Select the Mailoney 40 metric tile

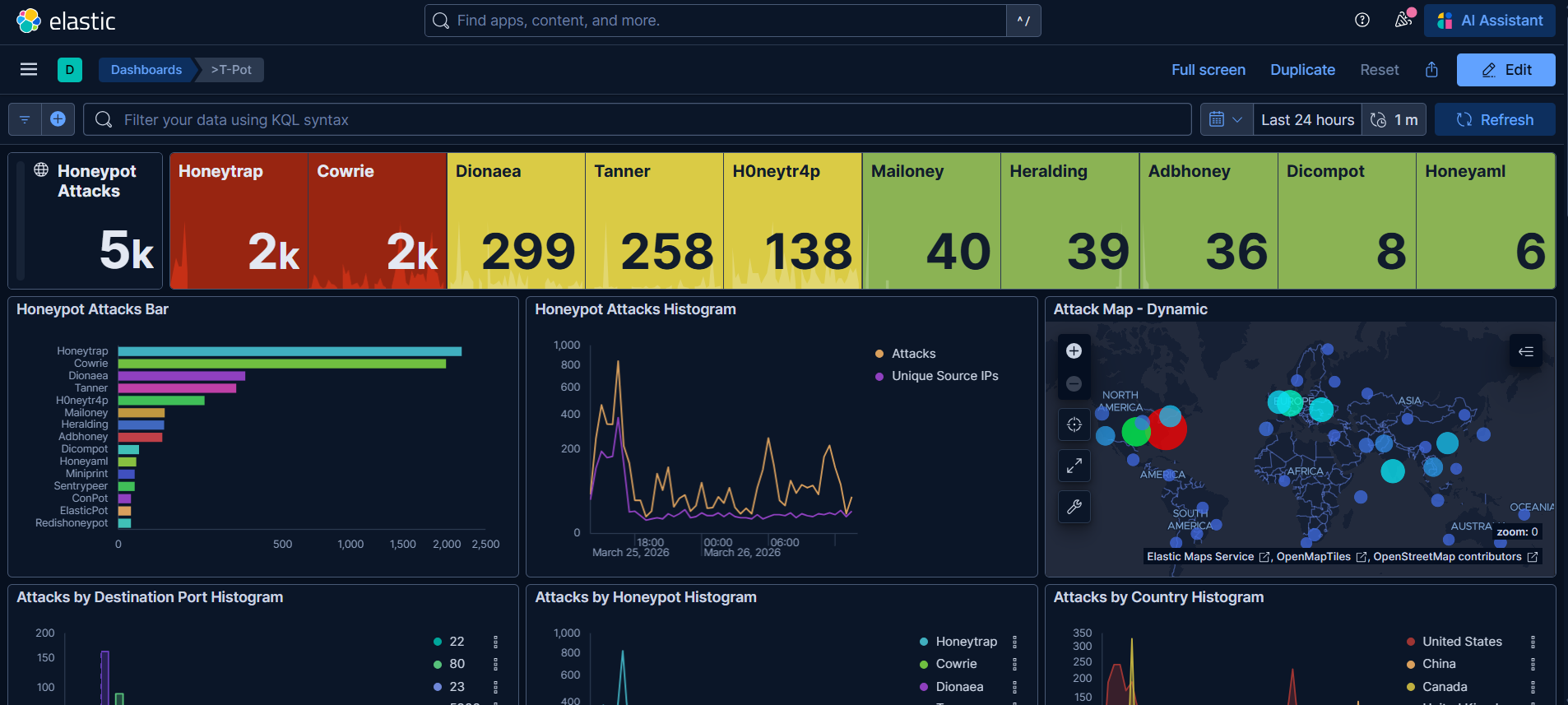(x=931, y=220)
